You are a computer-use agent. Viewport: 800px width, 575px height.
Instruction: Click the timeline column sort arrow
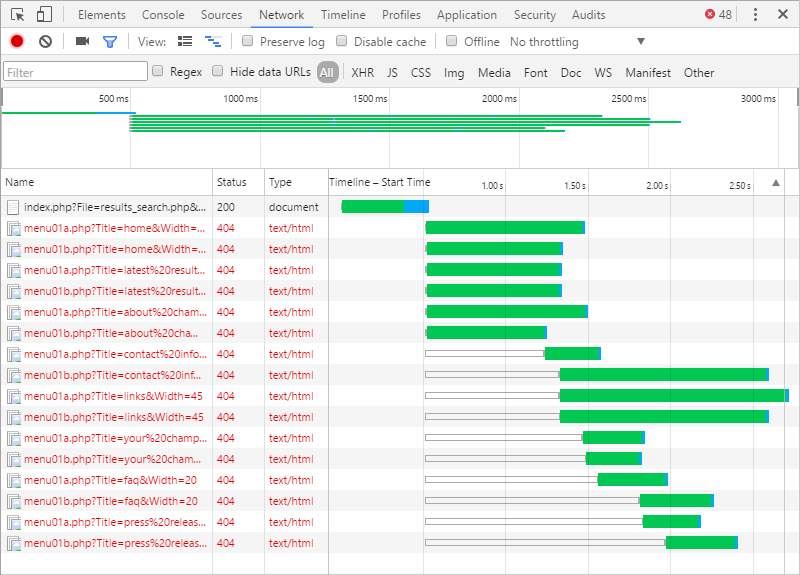point(775,183)
